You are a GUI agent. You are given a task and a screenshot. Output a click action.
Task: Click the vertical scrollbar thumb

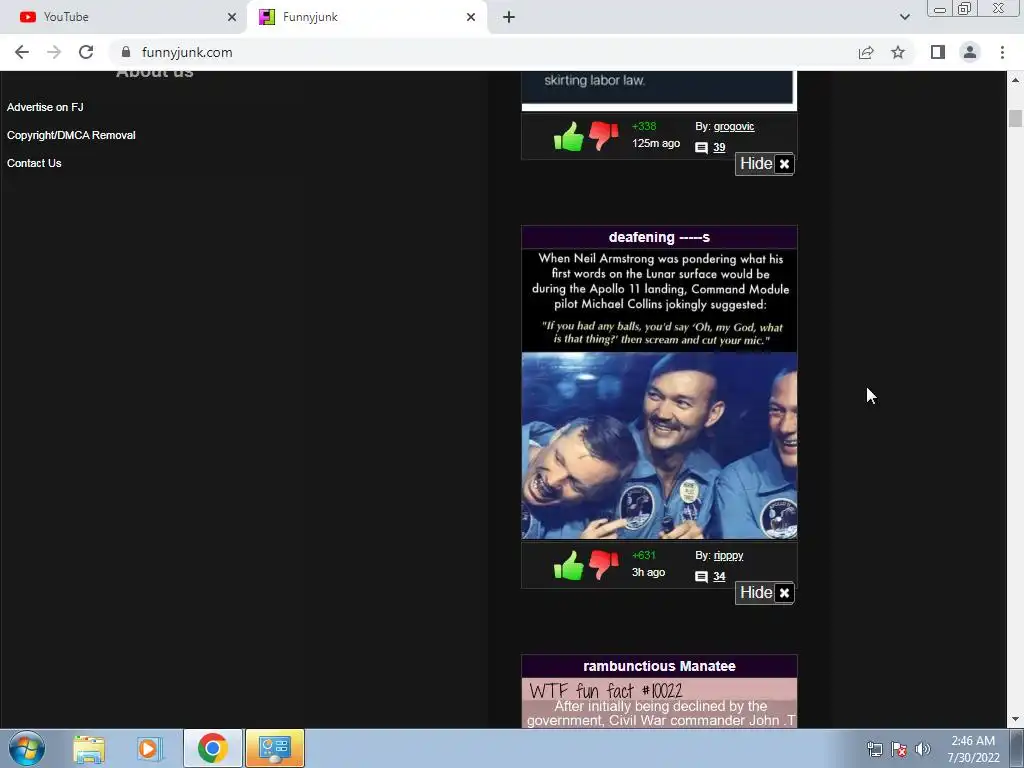pyautogui.click(x=1016, y=118)
